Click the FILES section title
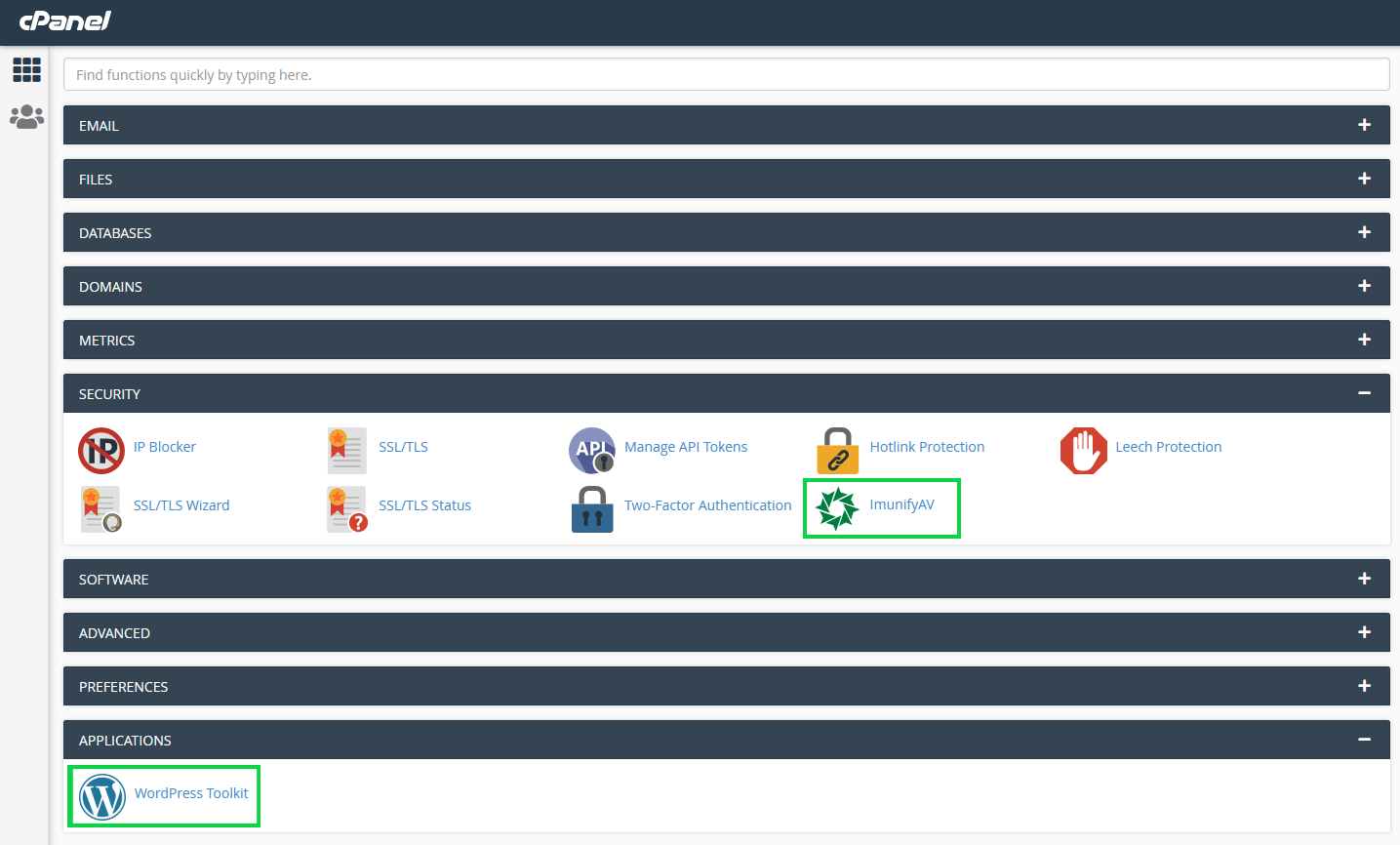Screen dimensions: 1400x845 point(96,180)
